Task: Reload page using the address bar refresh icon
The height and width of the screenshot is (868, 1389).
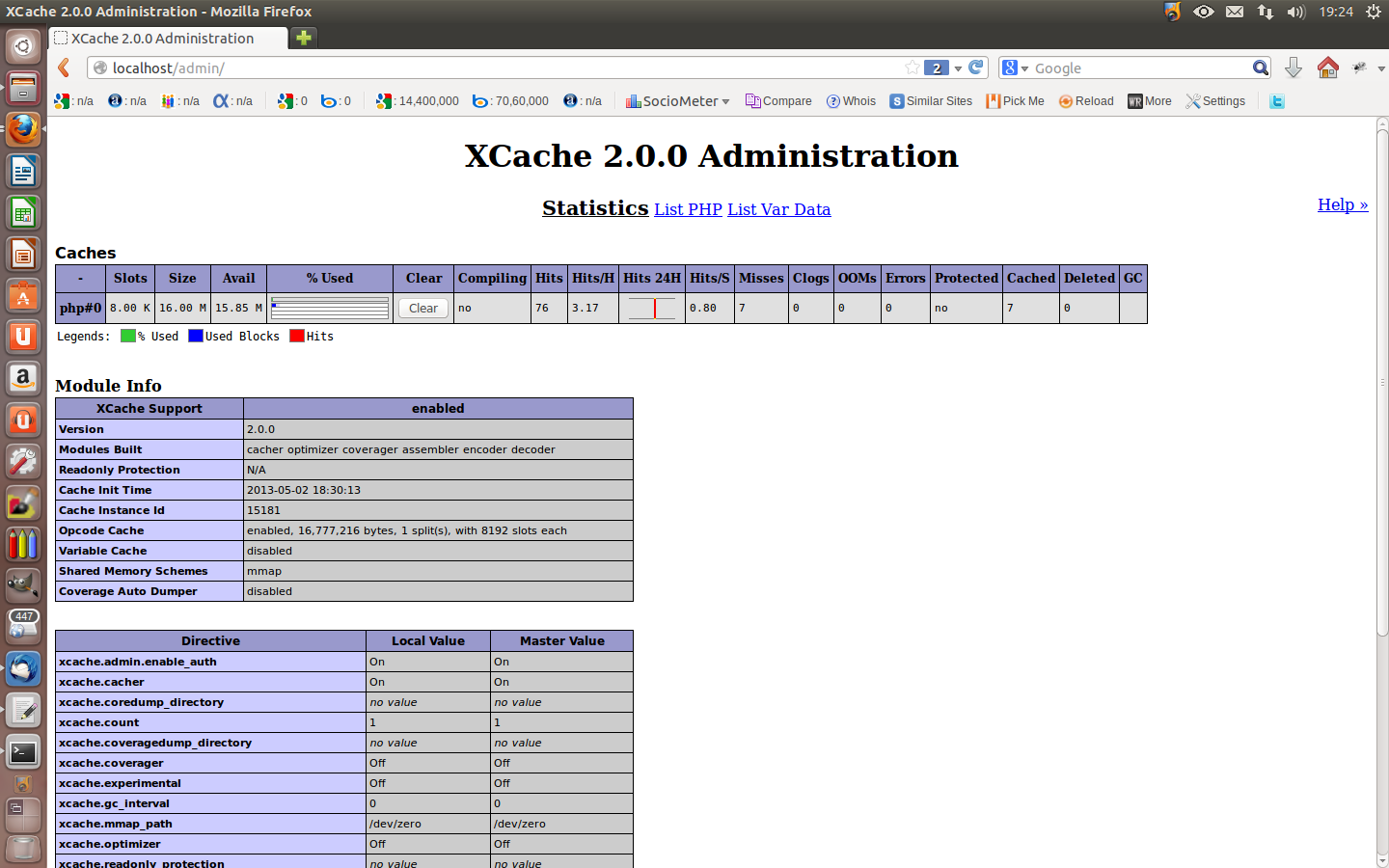Action: click(x=976, y=68)
